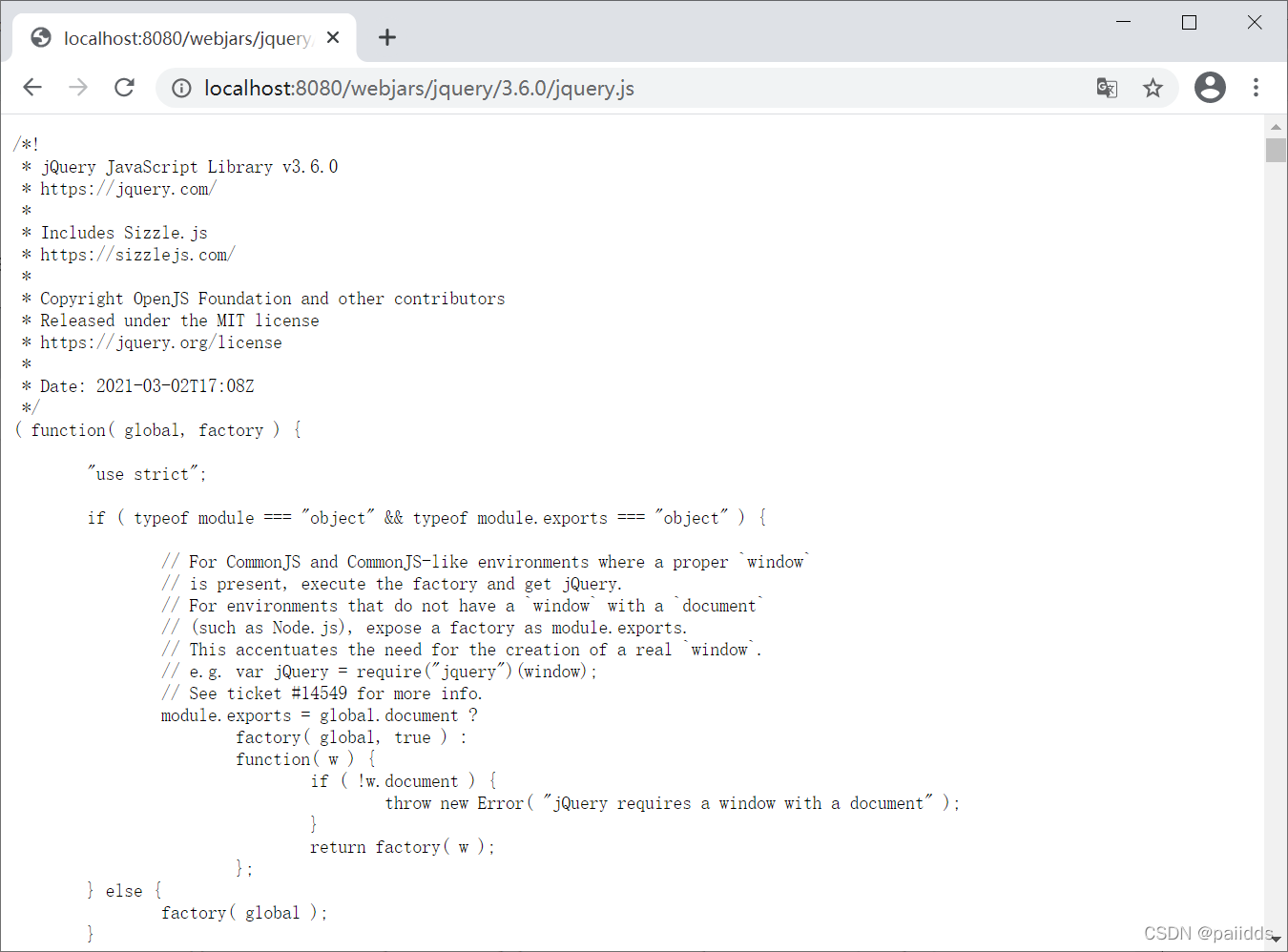
Task: Click the "is present, execute the factory" comment
Action: point(391,584)
